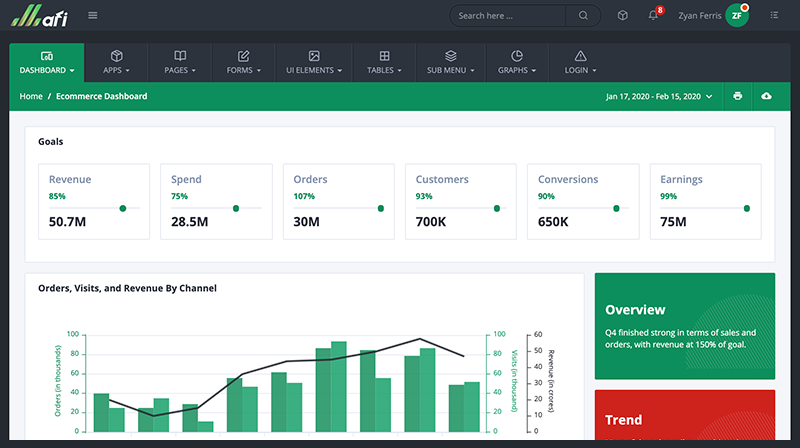Open the Forms menu
The image size is (800, 448).
(x=244, y=62)
